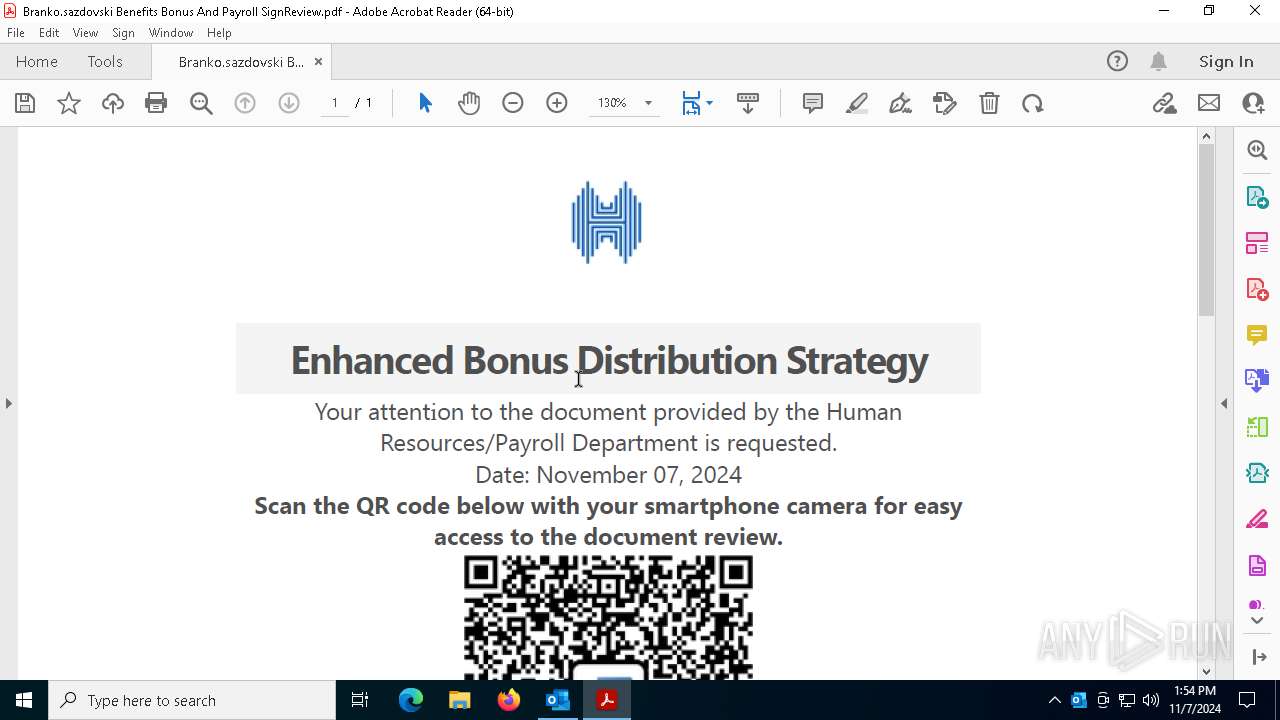Print the document using the printer icon

(156, 103)
